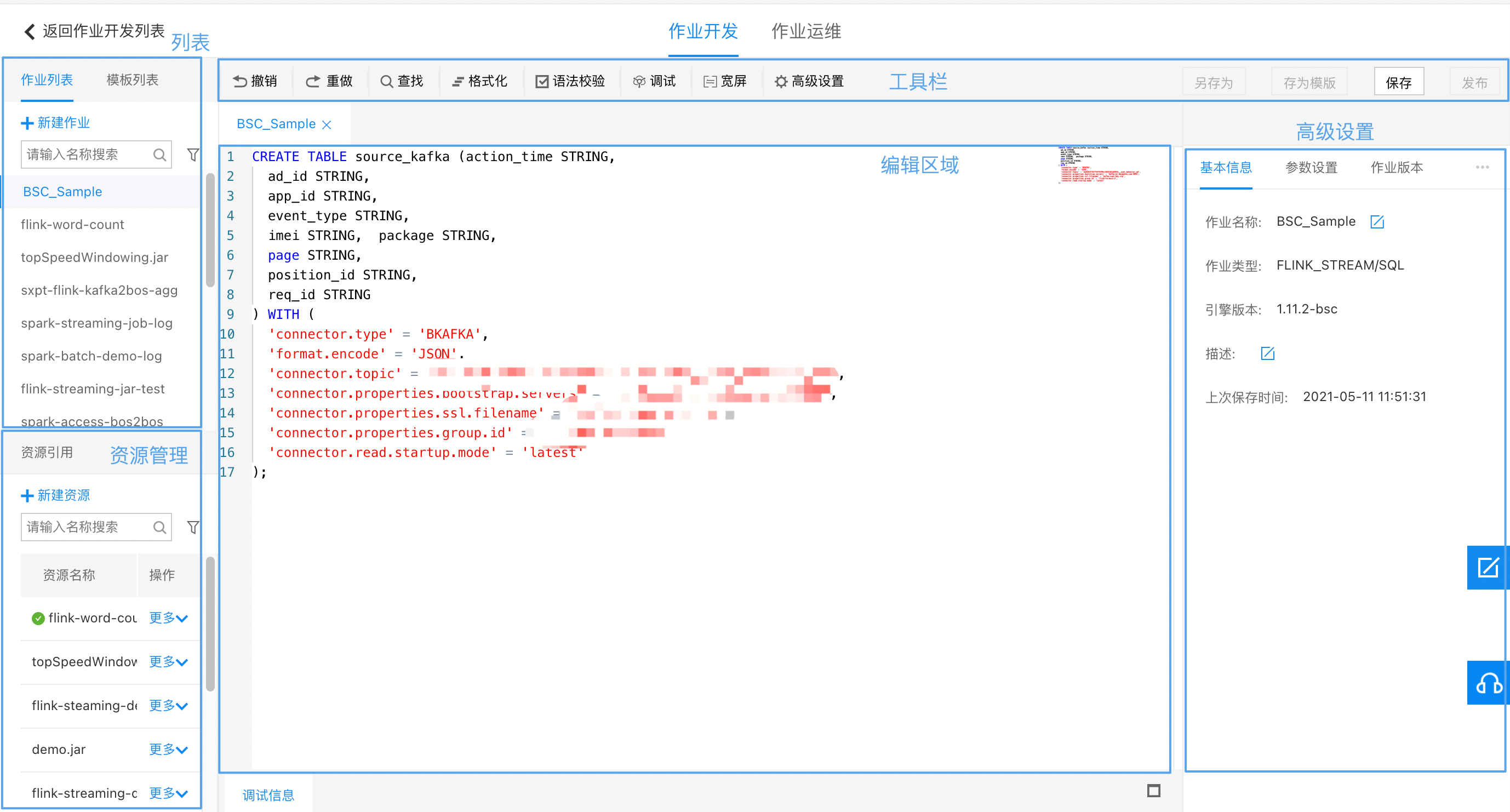Expand 更多 for topSpeedWindow resource

[x=168, y=662]
